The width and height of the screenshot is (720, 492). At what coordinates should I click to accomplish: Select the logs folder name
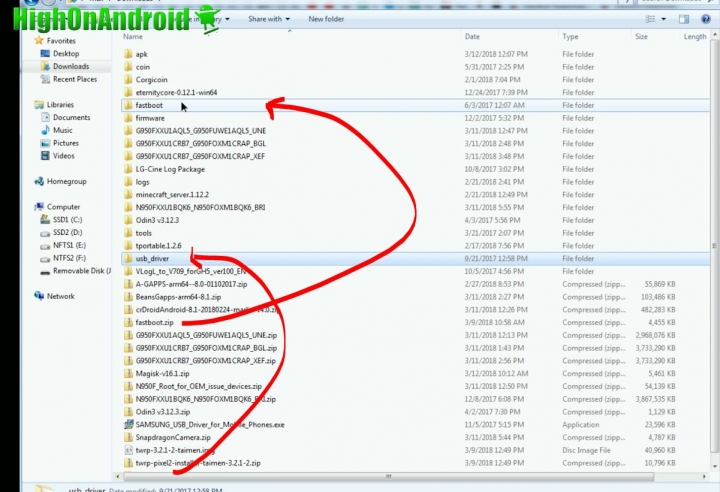coord(142,182)
